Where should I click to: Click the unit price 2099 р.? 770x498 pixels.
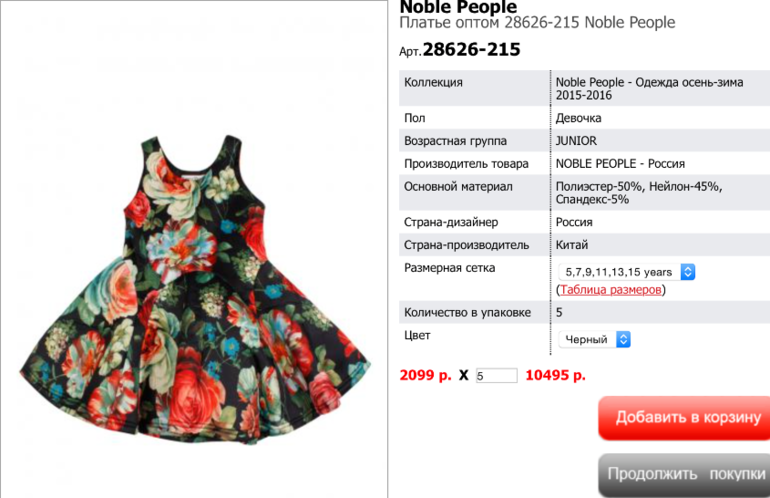[425, 375]
